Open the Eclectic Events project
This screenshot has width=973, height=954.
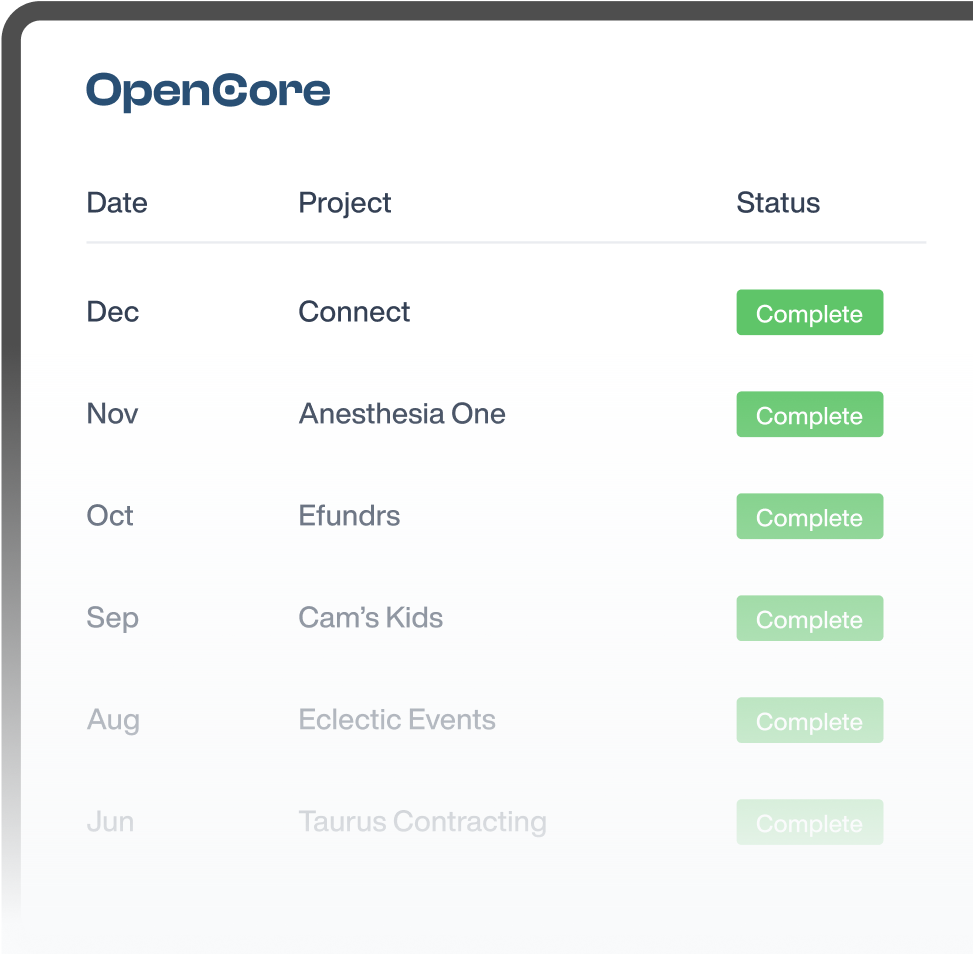[x=397, y=719]
